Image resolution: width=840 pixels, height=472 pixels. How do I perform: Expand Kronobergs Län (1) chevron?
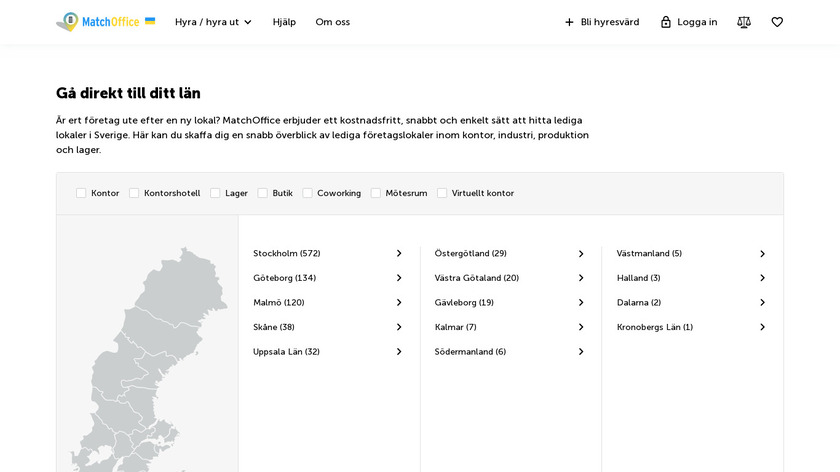tap(762, 327)
